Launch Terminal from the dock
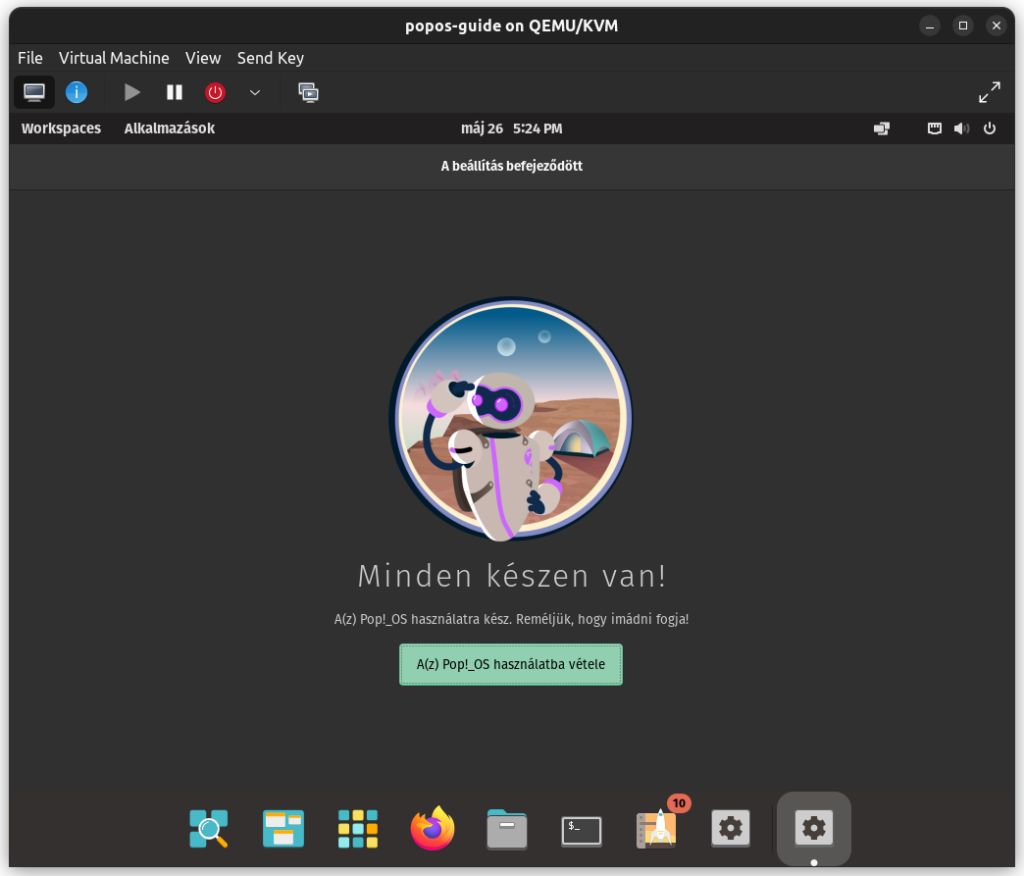 pos(581,831)
